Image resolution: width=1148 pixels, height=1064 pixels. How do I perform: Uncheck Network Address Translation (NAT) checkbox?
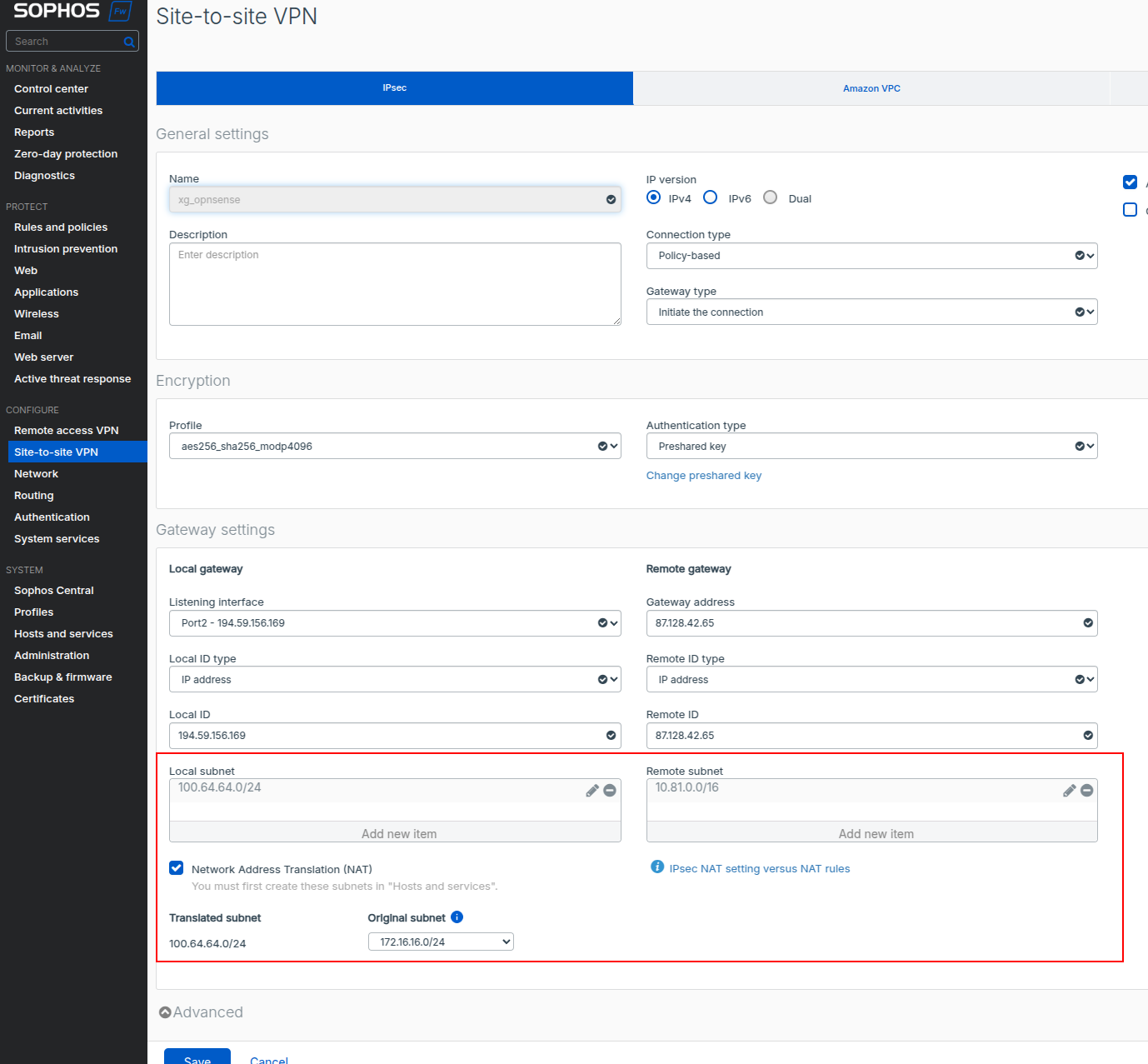pos(177,868)
